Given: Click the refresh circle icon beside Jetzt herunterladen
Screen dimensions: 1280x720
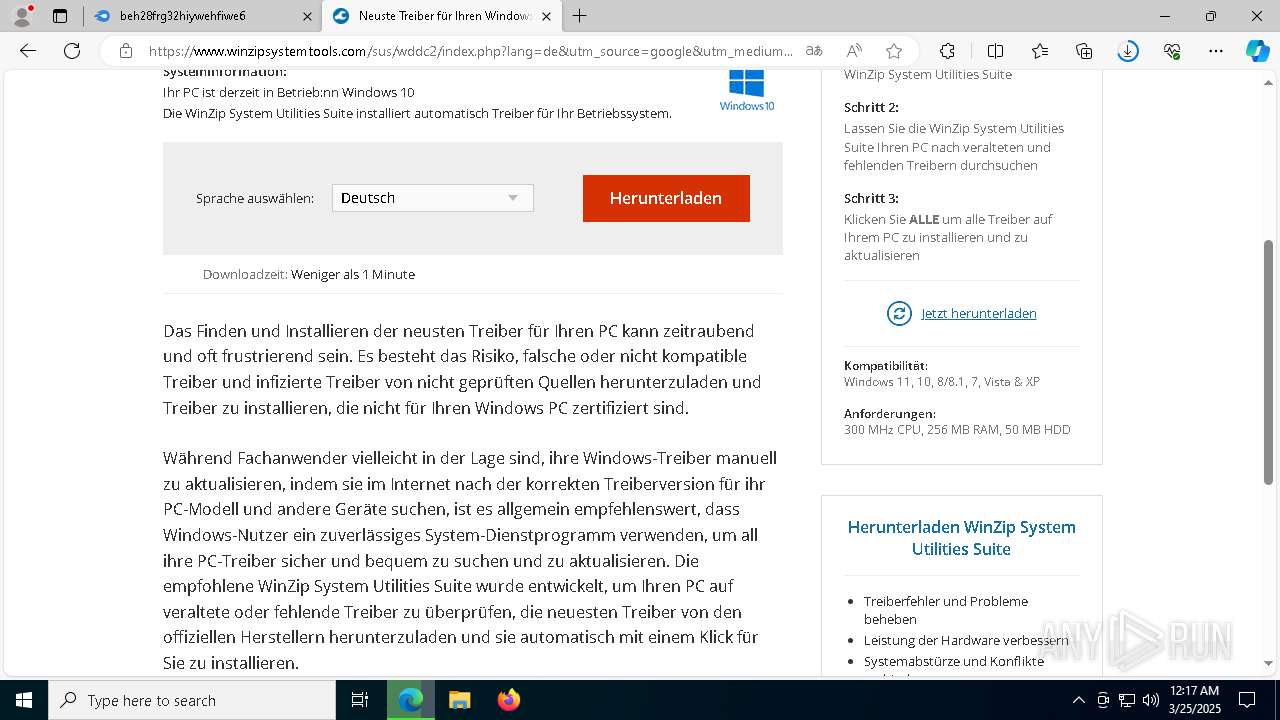Looking at the screenshot, I should (x=899, y=313).
